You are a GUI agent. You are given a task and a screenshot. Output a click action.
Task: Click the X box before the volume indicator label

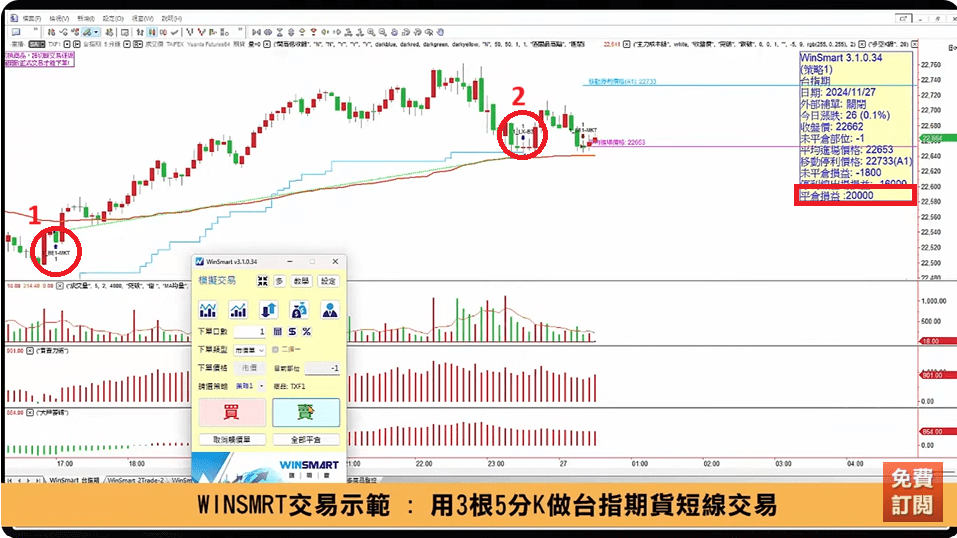tap(60, 285)
